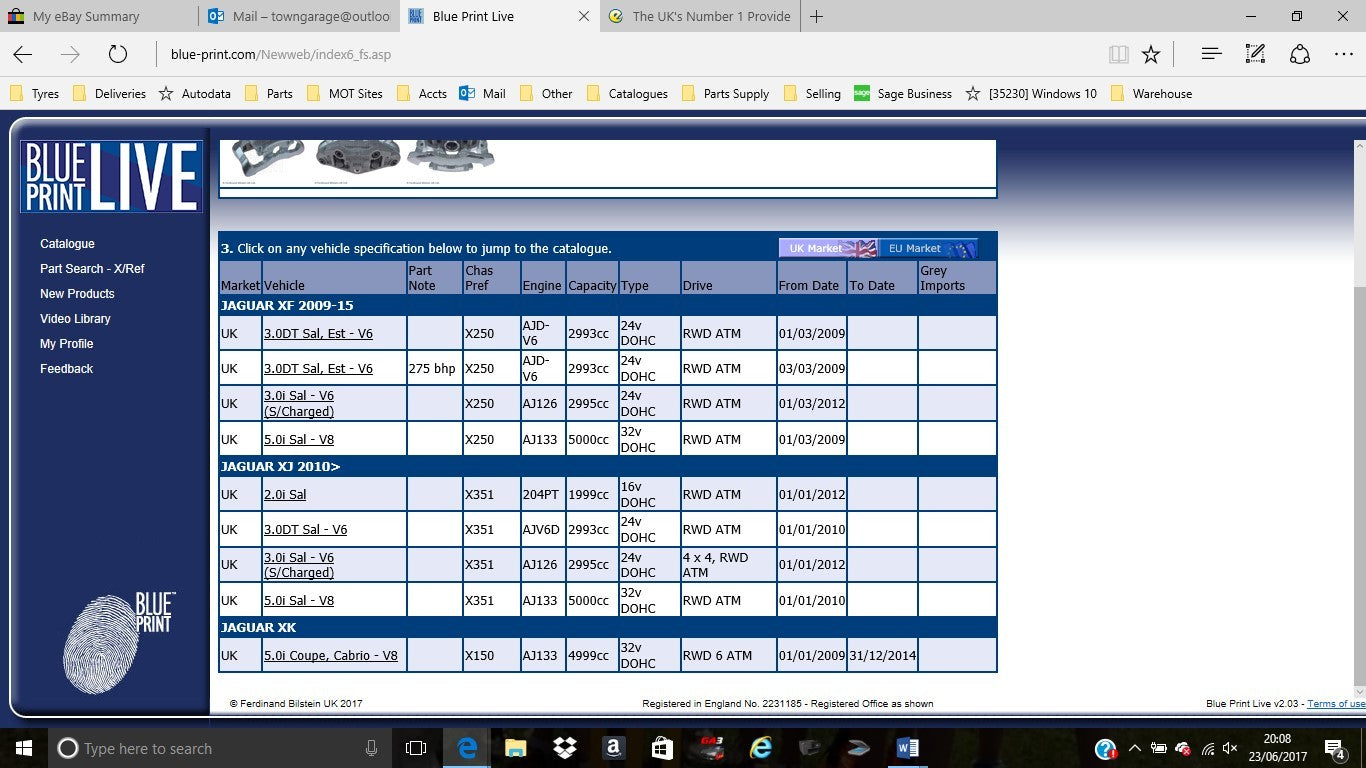Show hidden system tray icons chevron
The image size is (1366, 768).
pyautogui.click(x=1134, y=748)
